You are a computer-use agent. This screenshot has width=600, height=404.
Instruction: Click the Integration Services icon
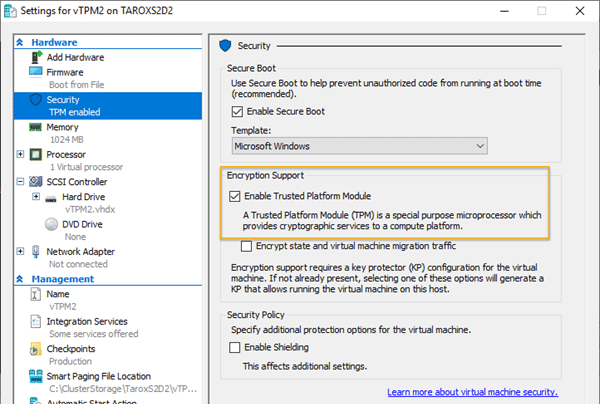click(35, 321)
